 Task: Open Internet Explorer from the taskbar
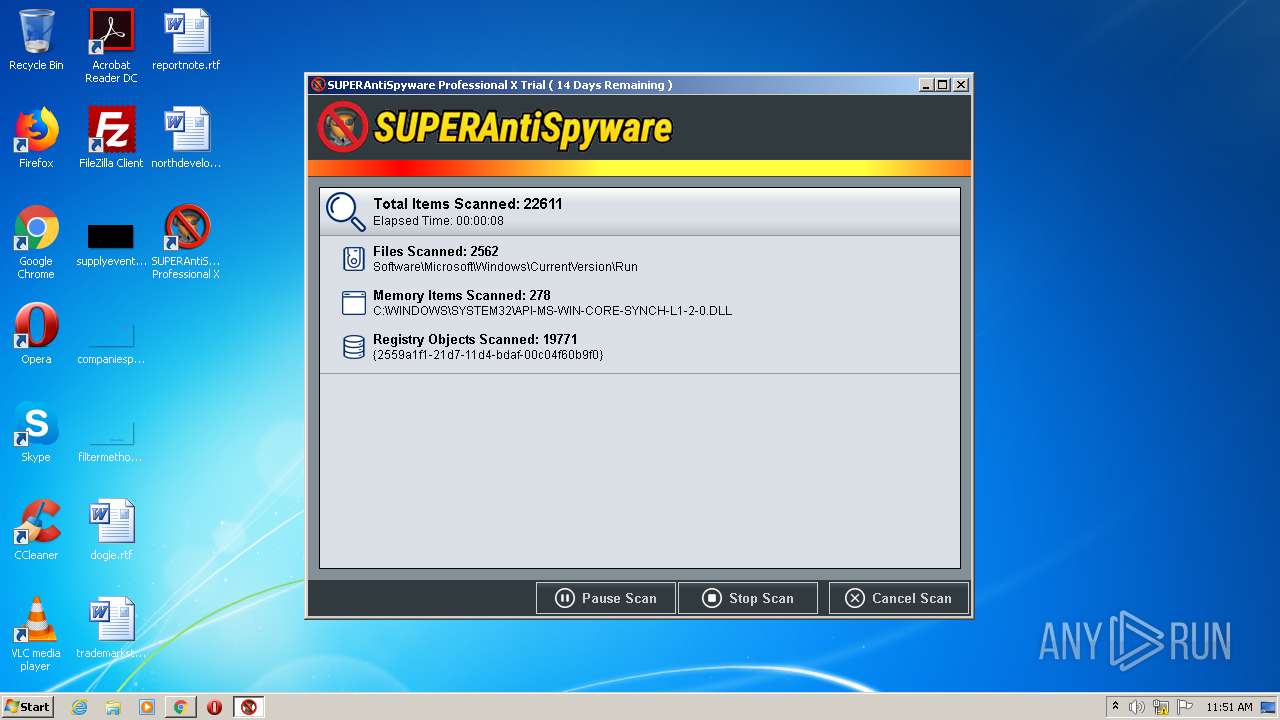(79, 707)
